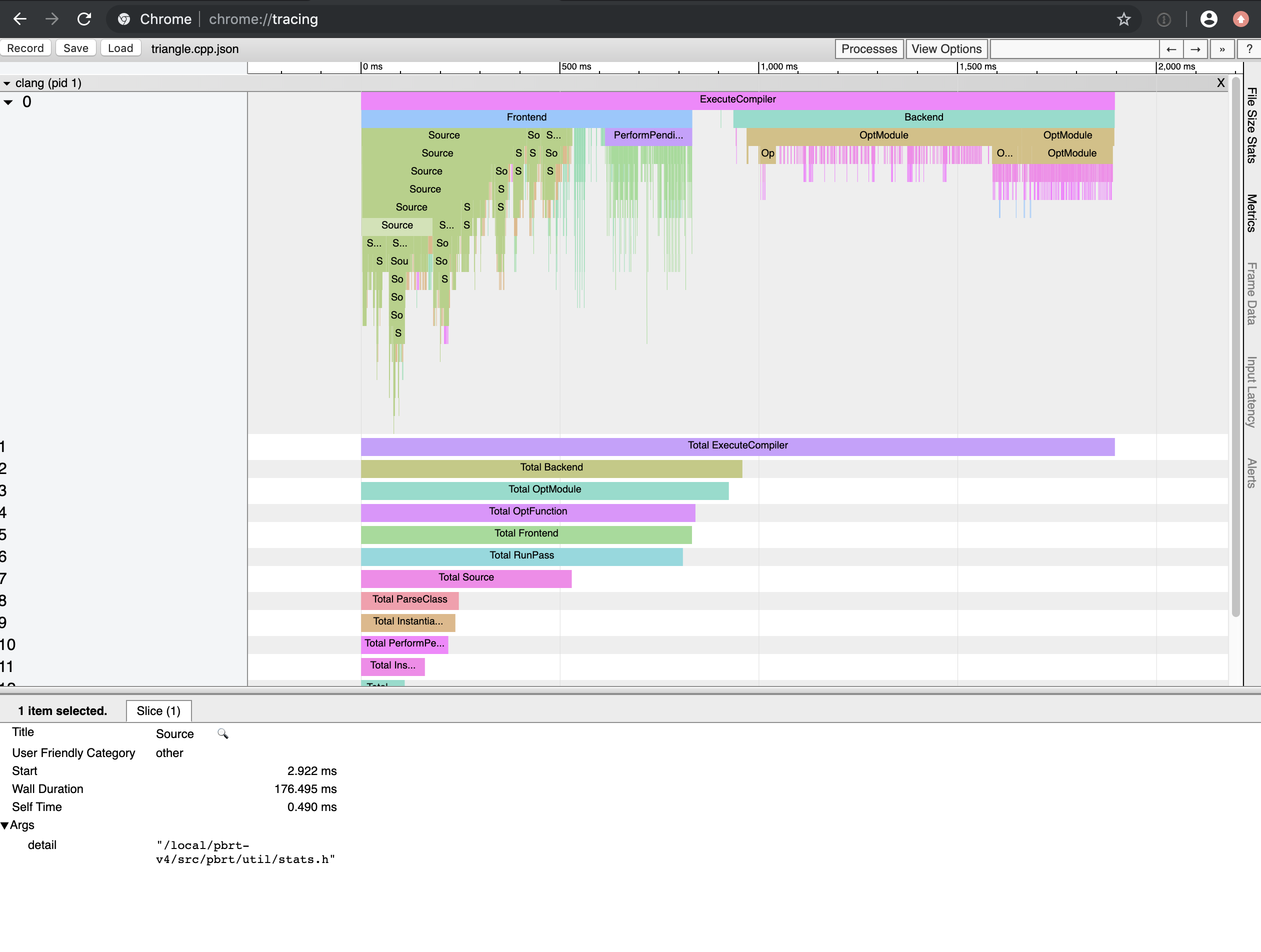Open the Chrome profile avatar icon
Viewport: 1261px width, 952px height.
point(1208,19)
